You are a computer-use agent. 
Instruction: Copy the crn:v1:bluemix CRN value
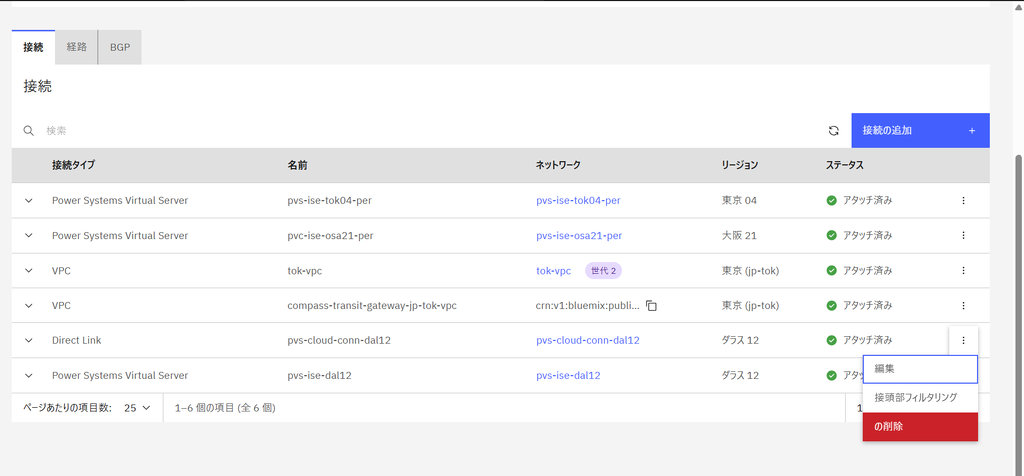(x=651, y=306)
